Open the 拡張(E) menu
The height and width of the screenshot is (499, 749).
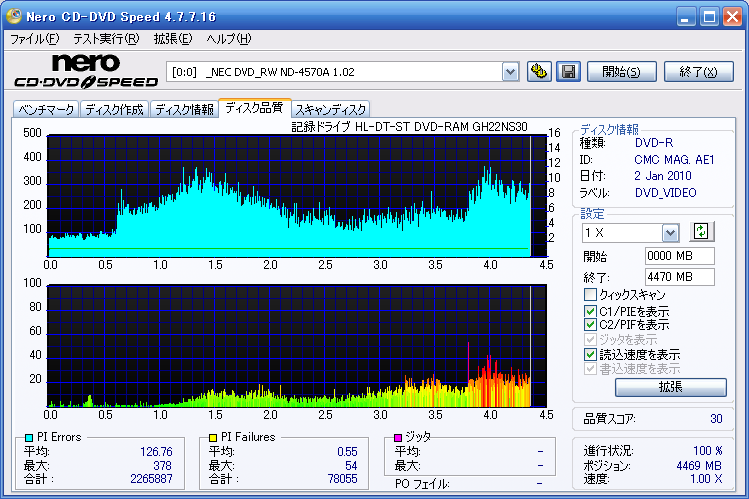tap(173, 39)
